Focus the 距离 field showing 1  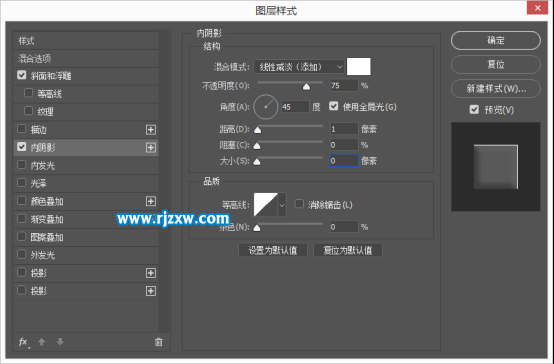344,129
